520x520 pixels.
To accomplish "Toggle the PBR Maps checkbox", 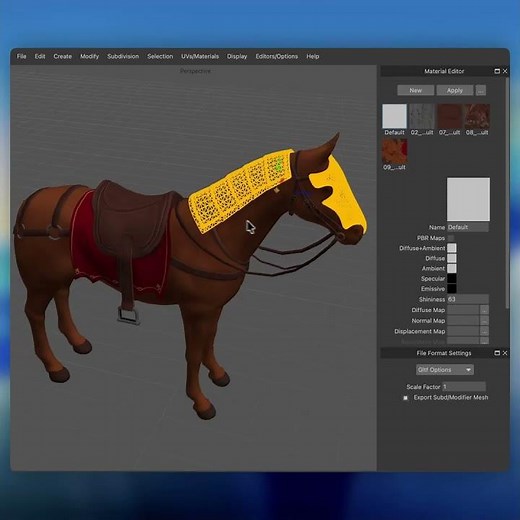I will (451, 238).
